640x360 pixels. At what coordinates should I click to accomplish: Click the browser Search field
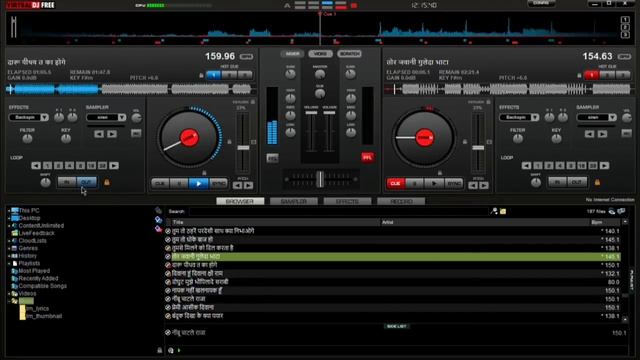(338, 211)
